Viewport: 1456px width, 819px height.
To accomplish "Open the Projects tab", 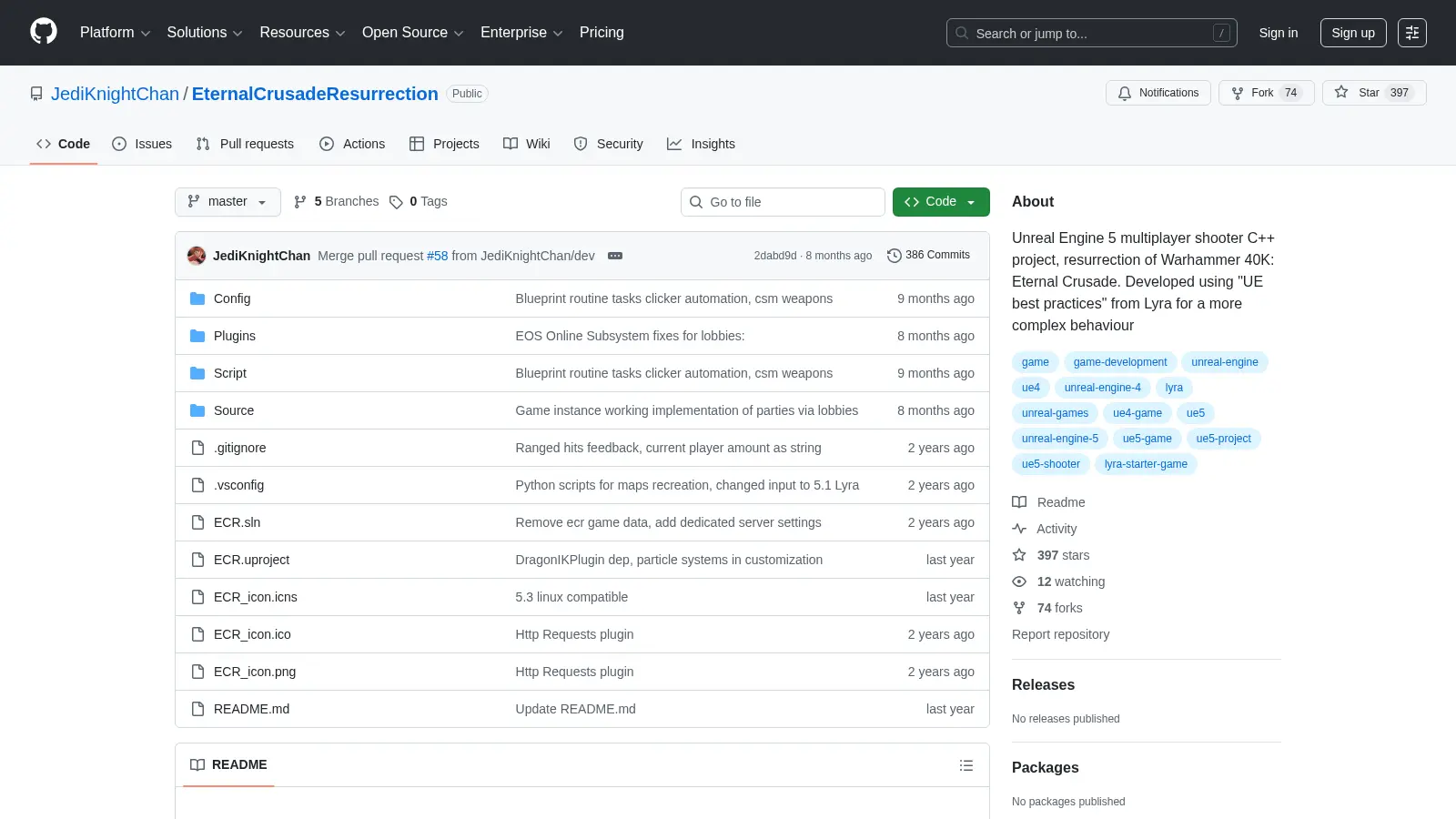I will pos(444,144).
